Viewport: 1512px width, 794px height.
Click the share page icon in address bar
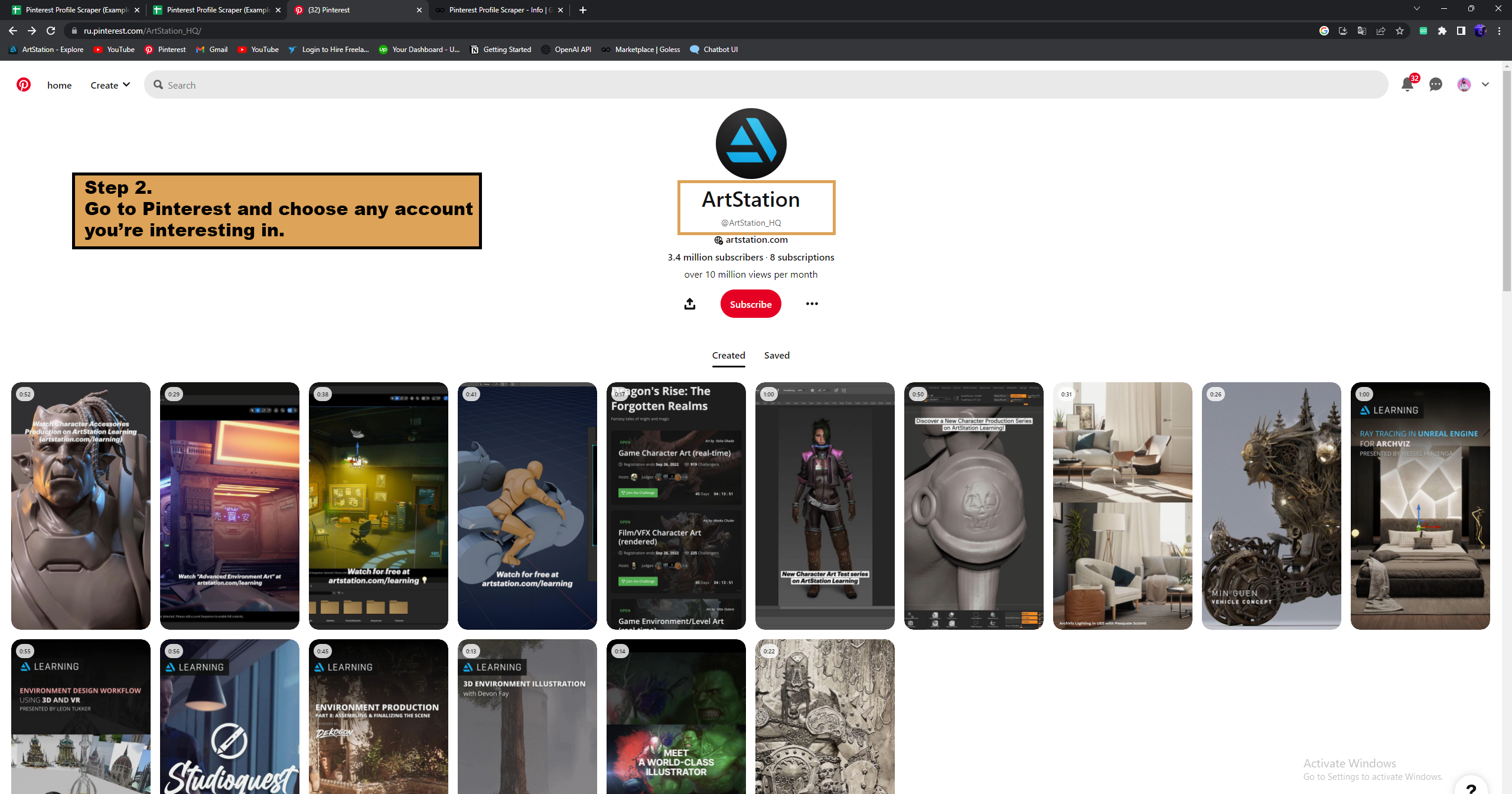tap(1381, 31)
